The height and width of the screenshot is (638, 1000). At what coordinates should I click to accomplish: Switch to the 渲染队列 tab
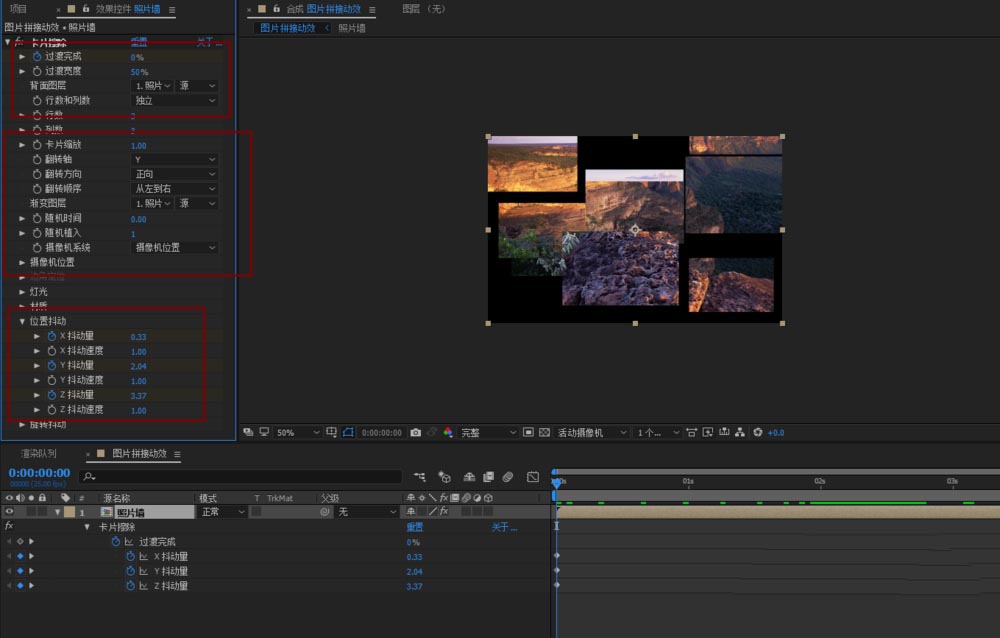(40, 454)
